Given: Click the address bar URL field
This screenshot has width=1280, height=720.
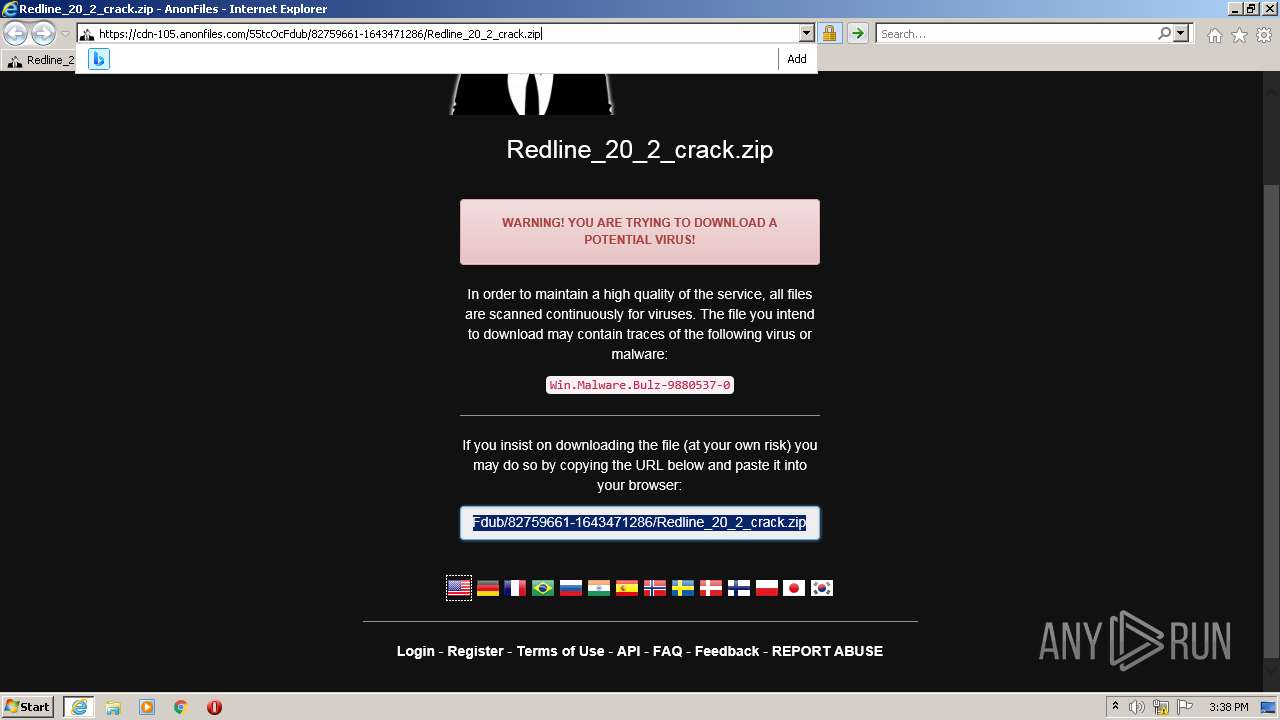Looking at the screenshot, I should pyautogui.click(x=447, y=34).
